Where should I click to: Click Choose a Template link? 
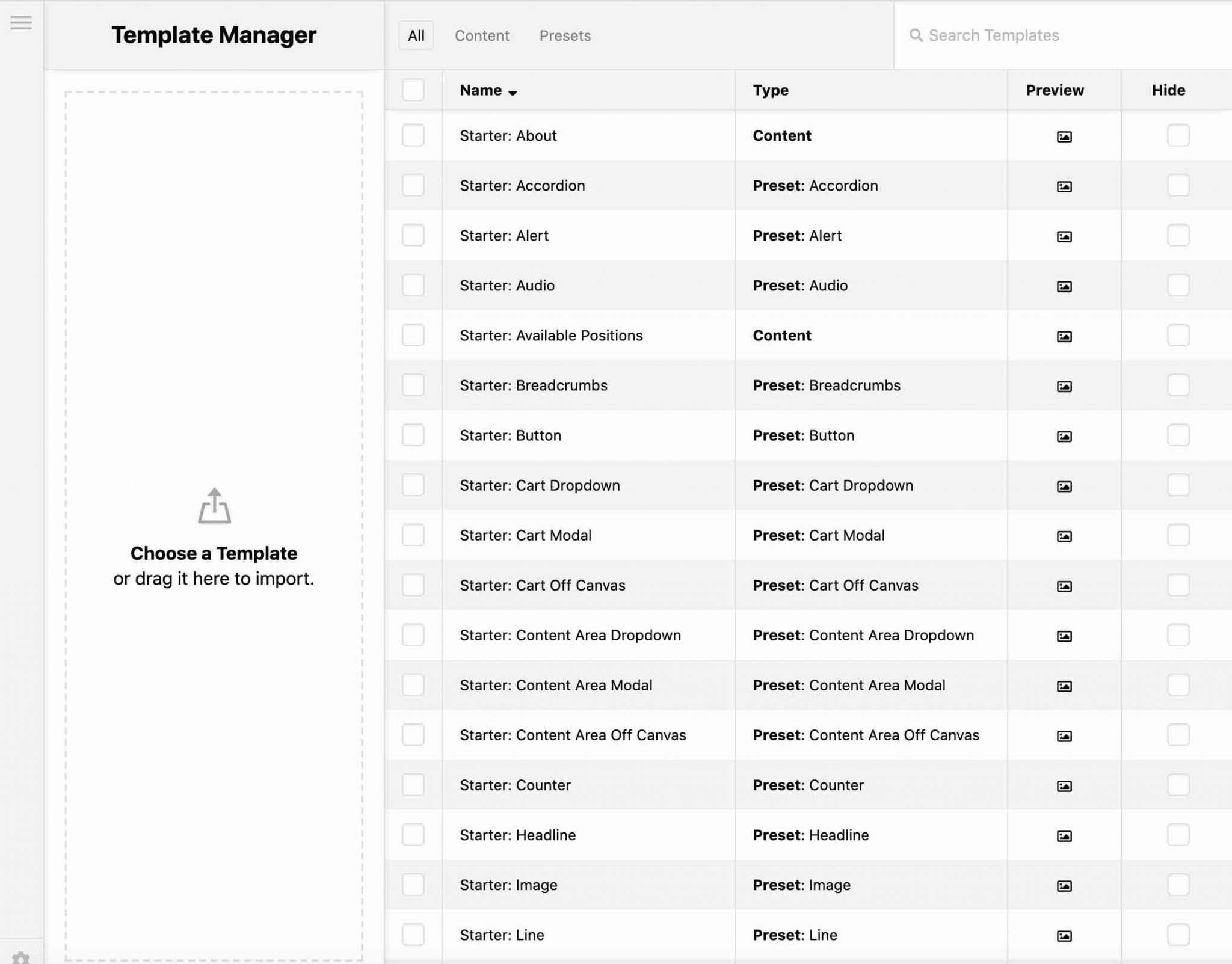pyautogui.click(x=214, y=553)
